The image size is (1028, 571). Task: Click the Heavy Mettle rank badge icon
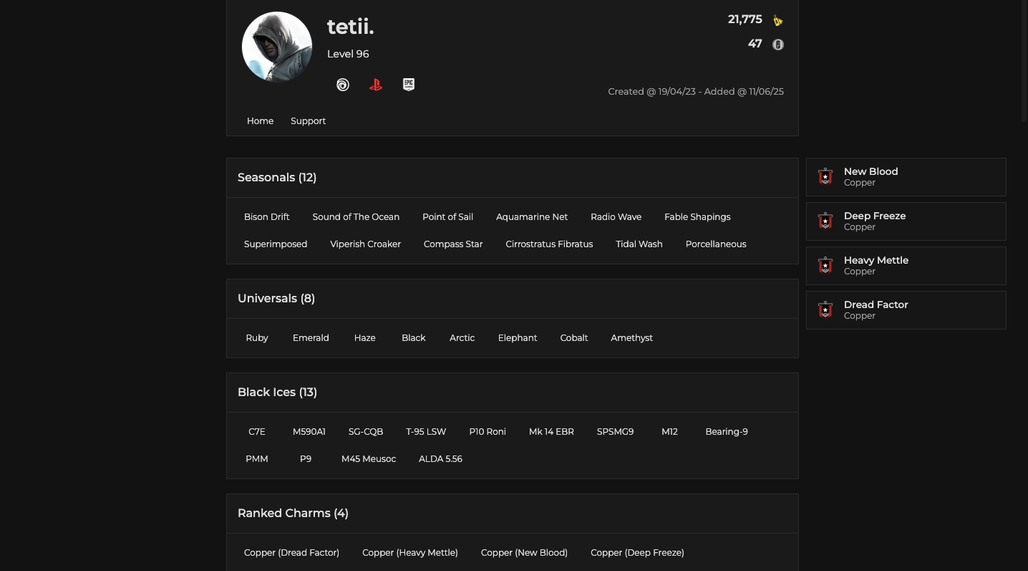[x=825, y=266]
